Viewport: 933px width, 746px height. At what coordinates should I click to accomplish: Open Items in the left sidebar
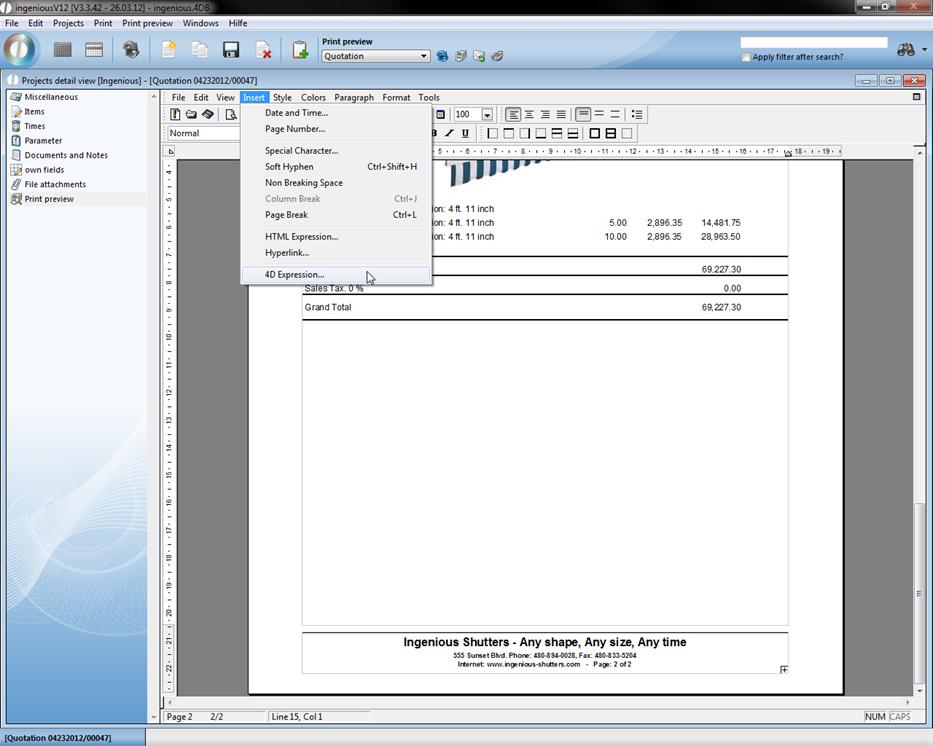[34, 112]
